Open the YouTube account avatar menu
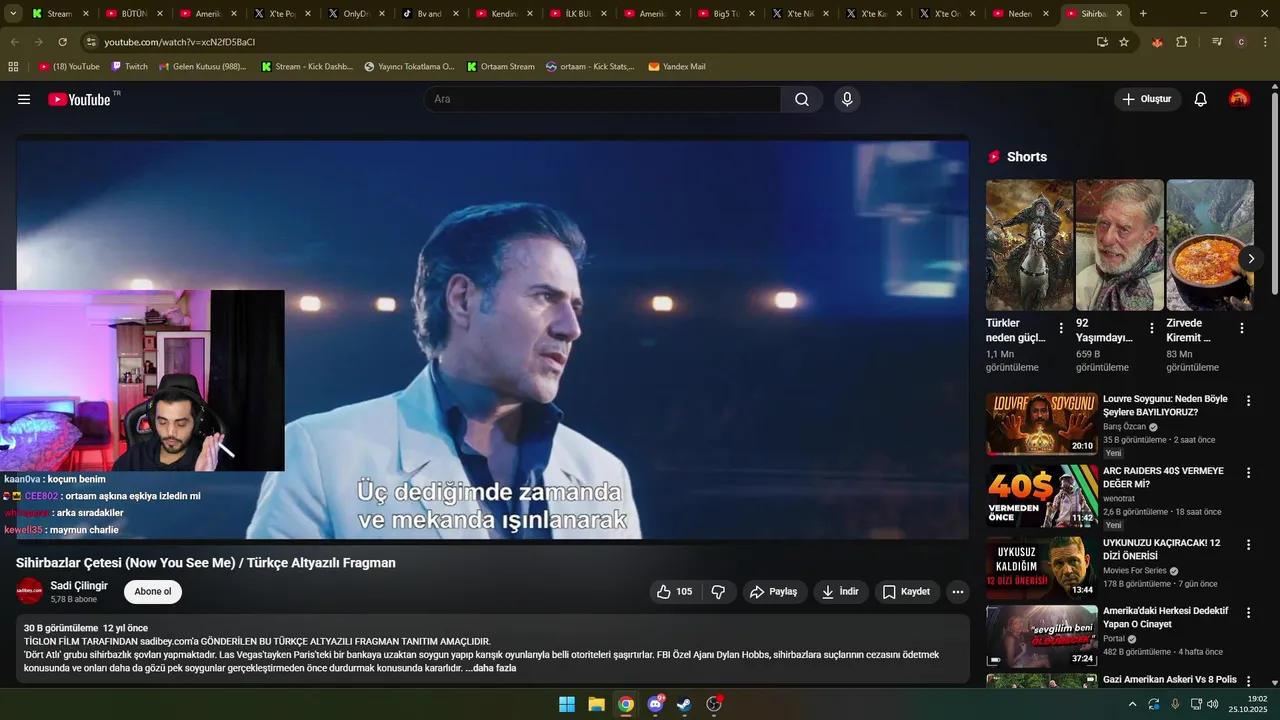This screenshot has height=720, width=1280. [1239, 99]
